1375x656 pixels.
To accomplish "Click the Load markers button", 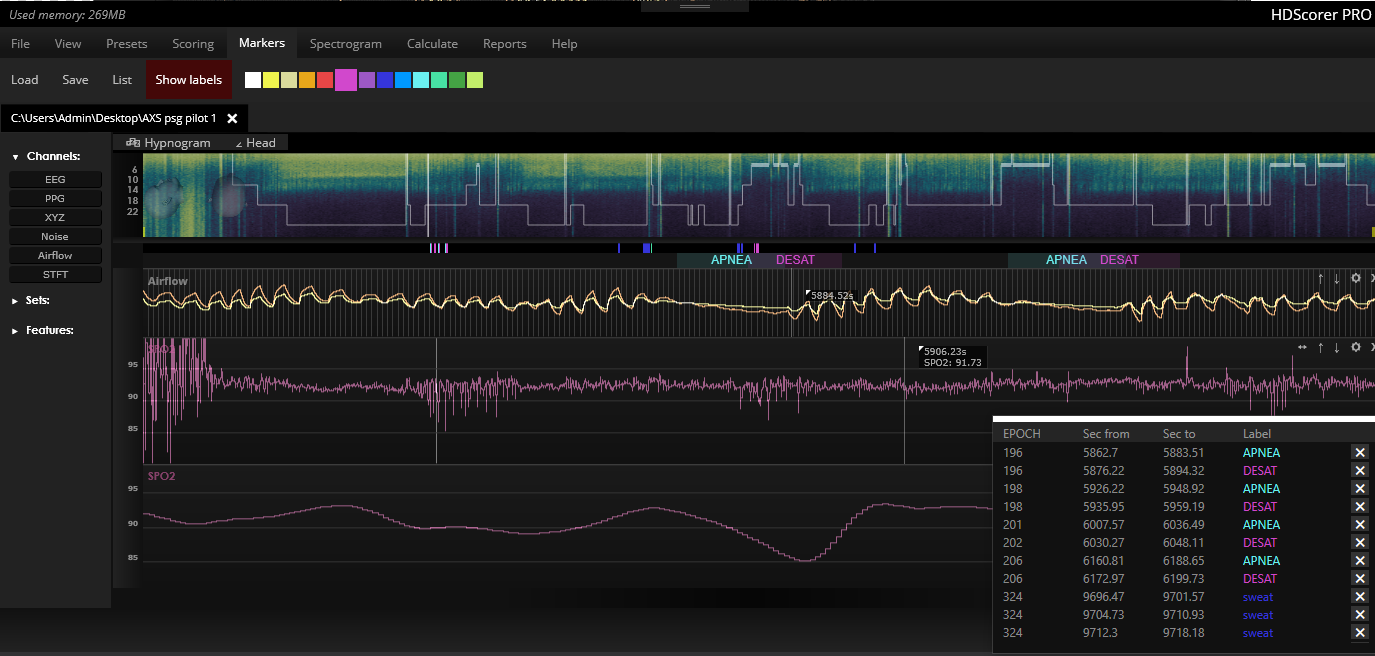I will click(x=25, y=80).
